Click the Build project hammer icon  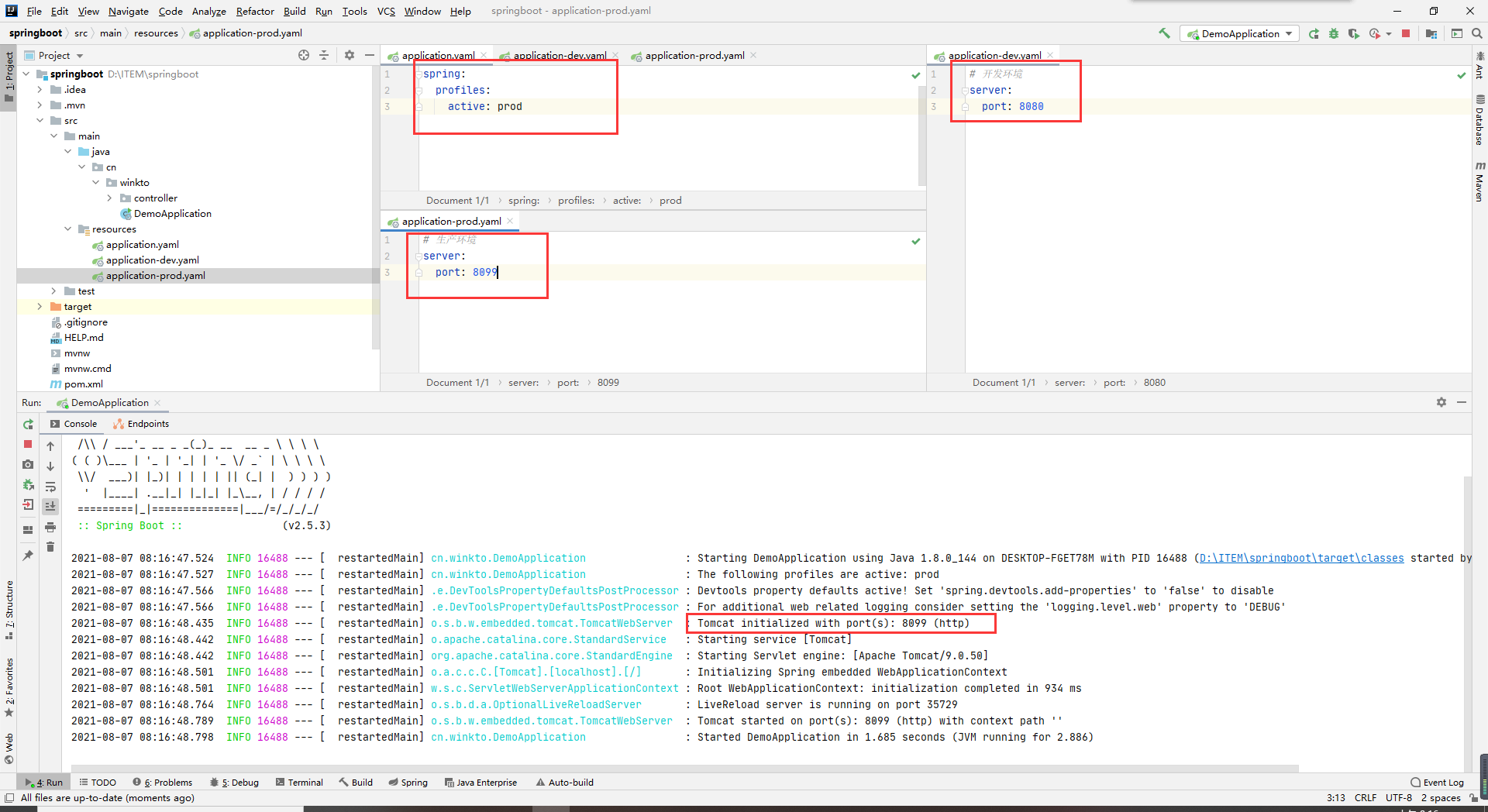coord(1164,33)
